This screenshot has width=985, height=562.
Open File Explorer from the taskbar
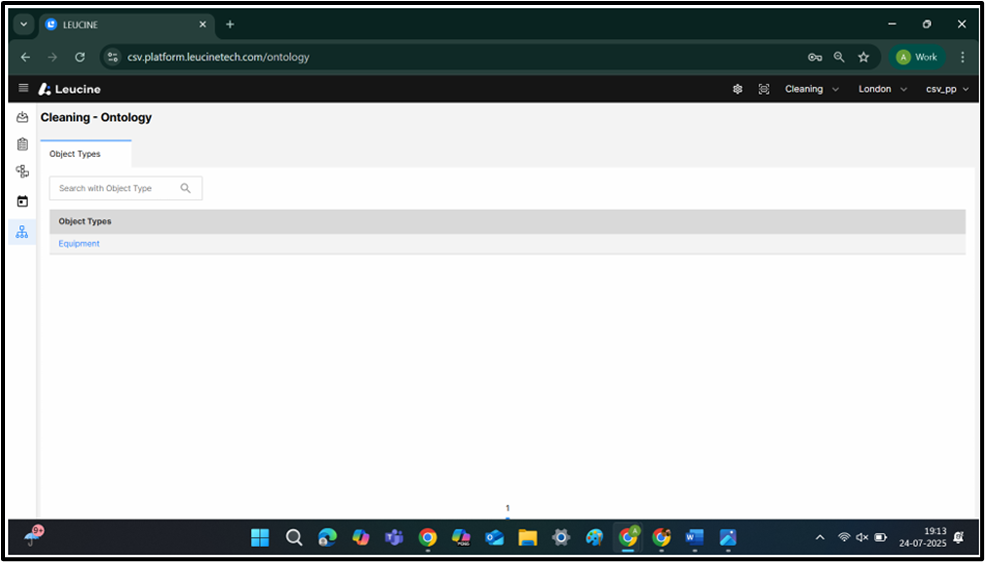(528, 538)
